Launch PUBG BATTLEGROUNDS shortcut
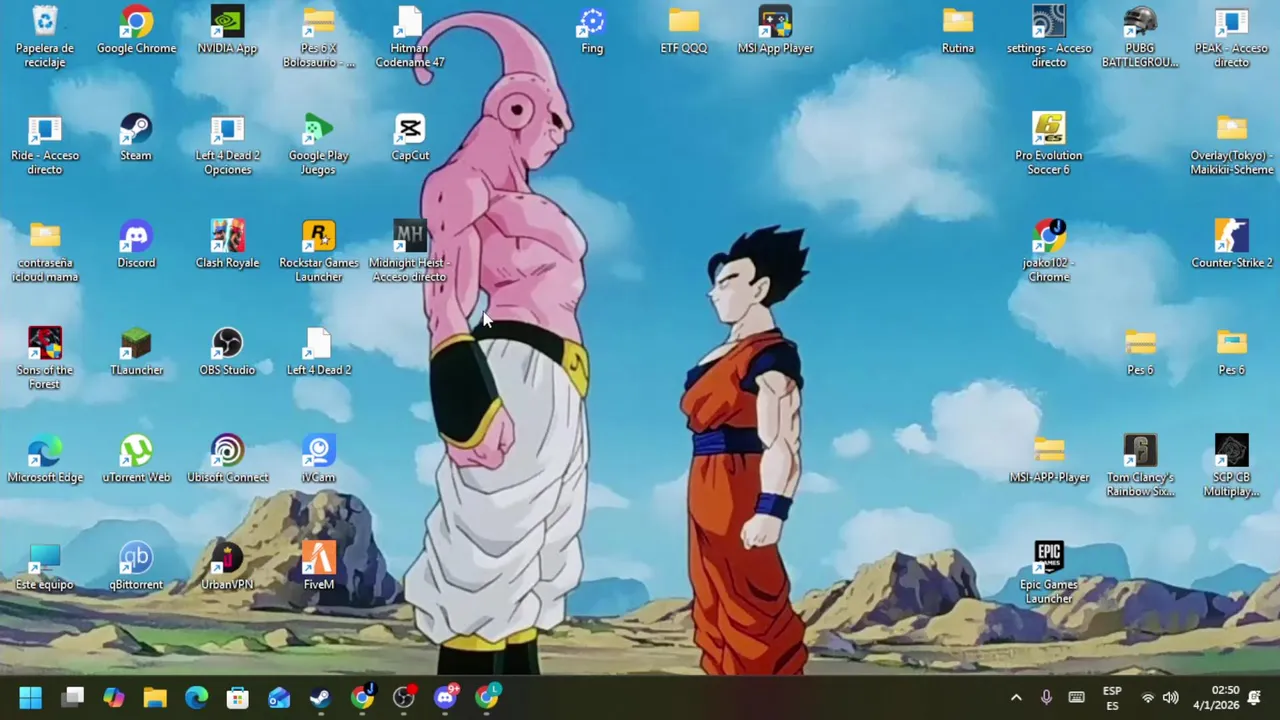Screen dimensions: 1280x720 [1140, 37]
